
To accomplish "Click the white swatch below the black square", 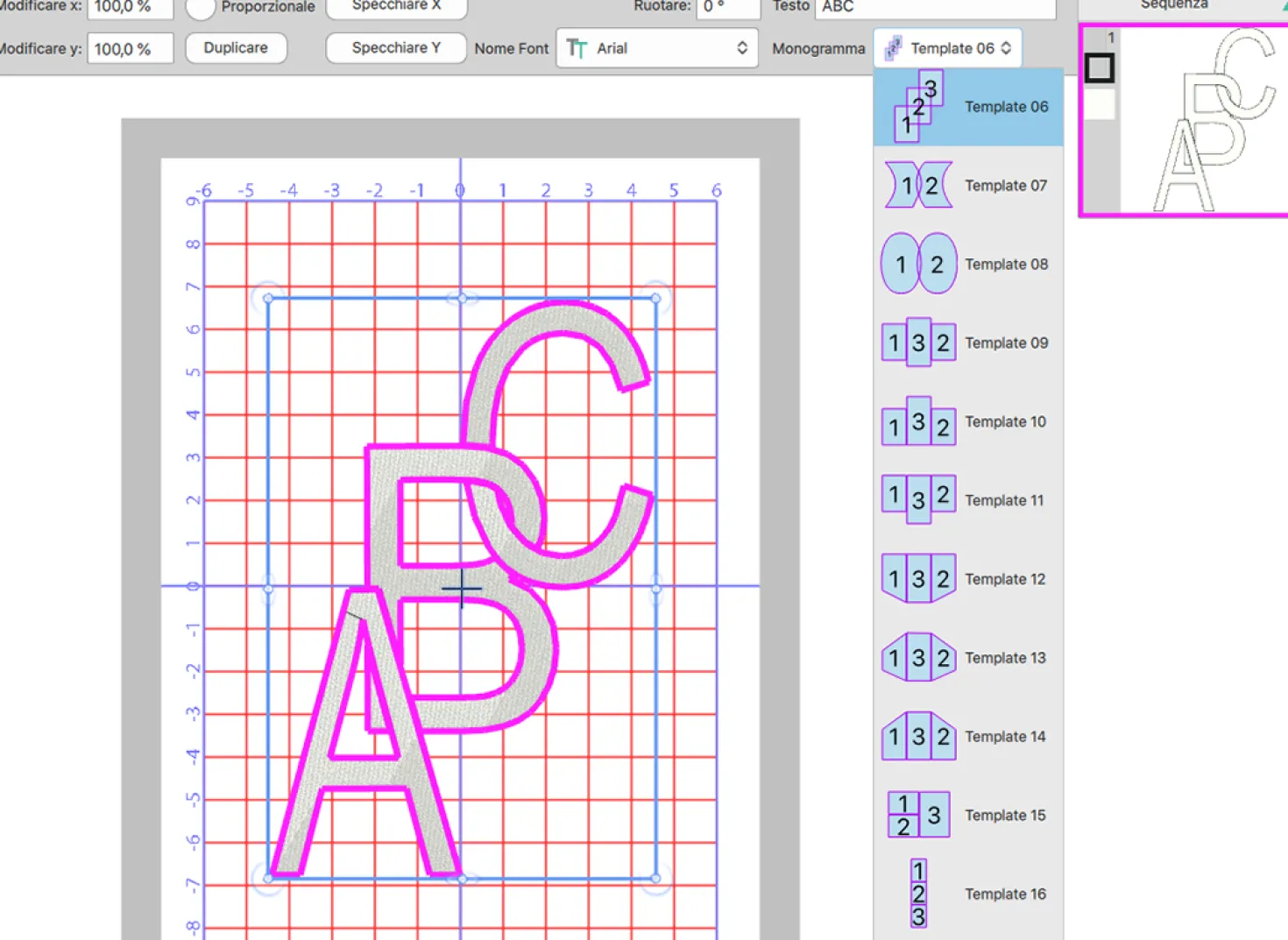I will click(x=1099, y=104).
